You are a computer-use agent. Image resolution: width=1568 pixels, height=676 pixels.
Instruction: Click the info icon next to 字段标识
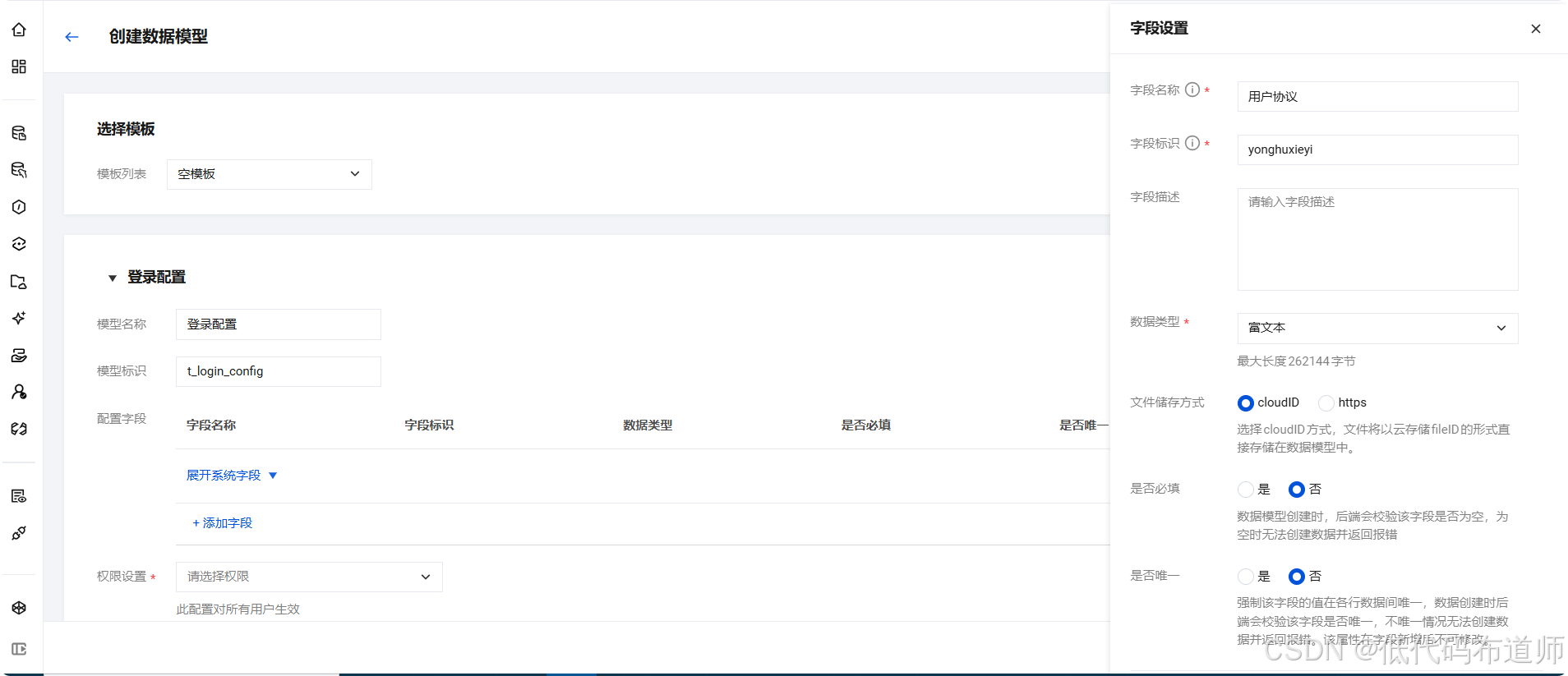pyautogui.click(x=1192, y=143)
